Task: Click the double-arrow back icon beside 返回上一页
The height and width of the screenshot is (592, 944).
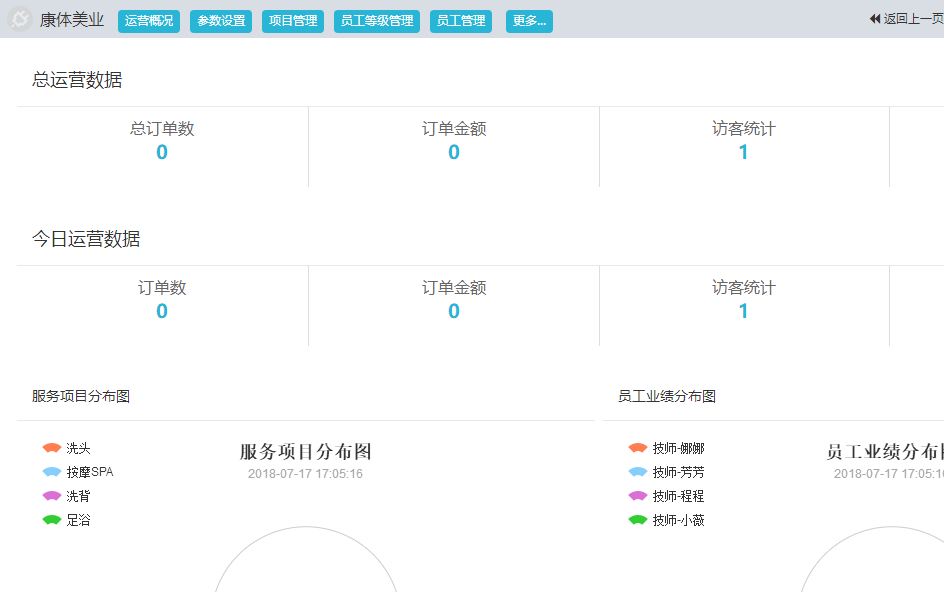Action: click(873, 16)
